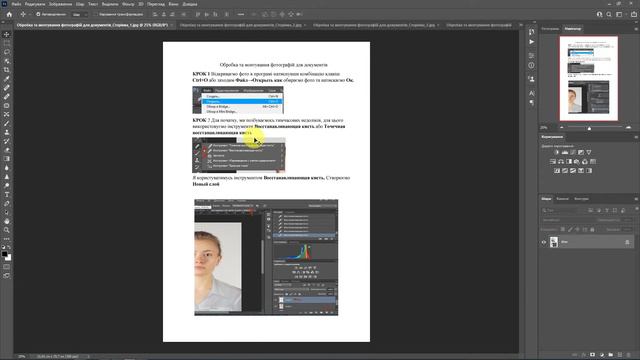
Task: Open the Move tool preset picker arrow
Action: pos(30,14)
